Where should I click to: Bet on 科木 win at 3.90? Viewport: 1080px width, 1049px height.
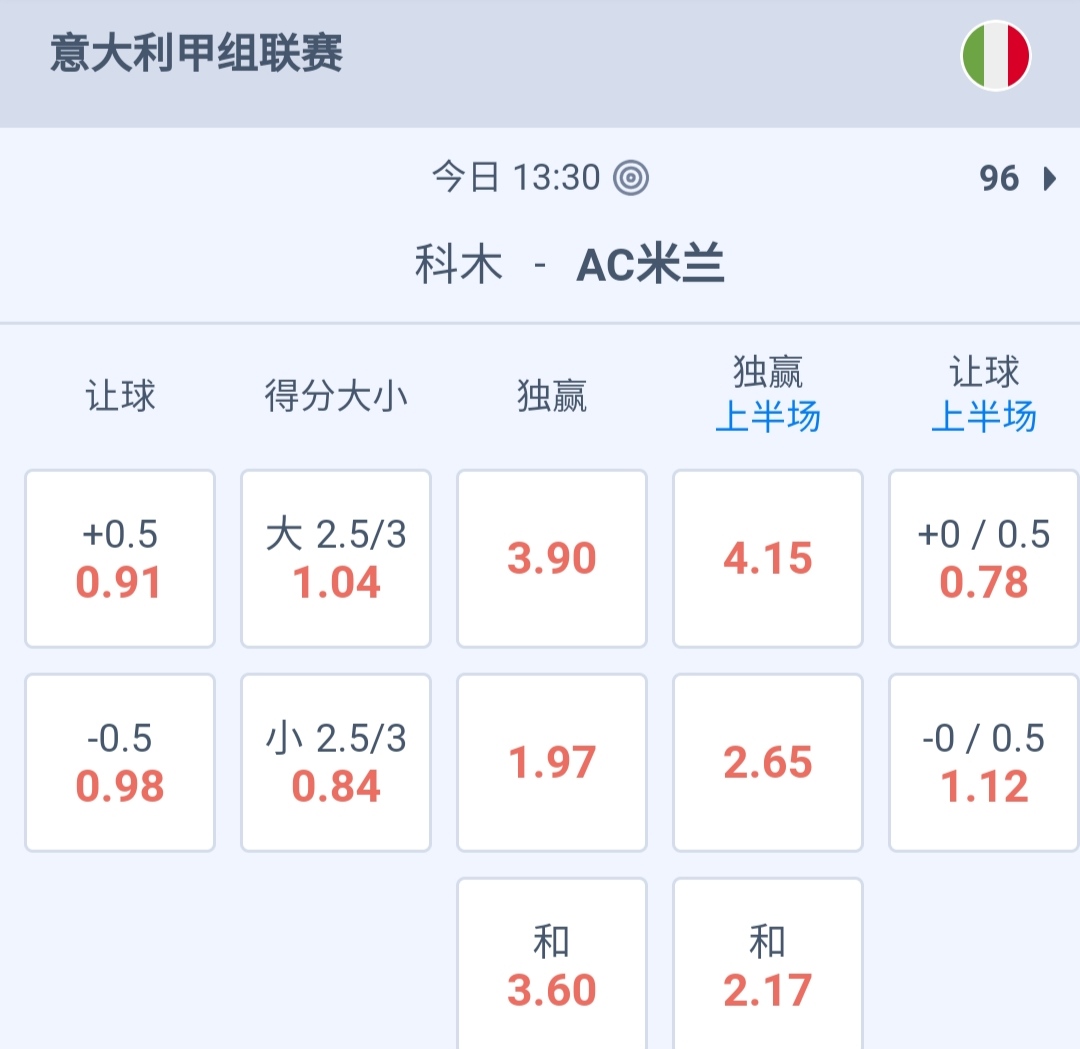click(552, 558)
